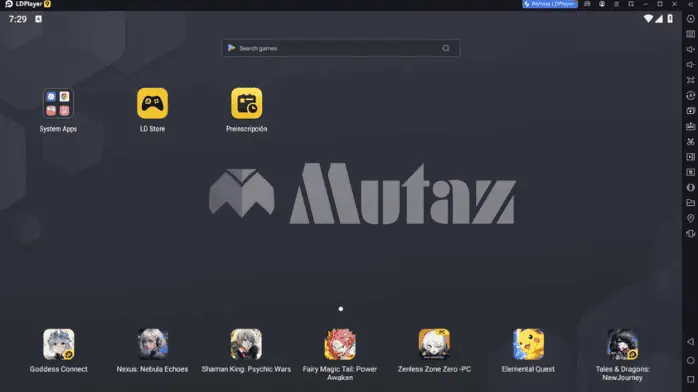The width and height of the screenshot is (698, 392).
Task: Open keyboard mapping in the sidebar
Action: point(690,34)
